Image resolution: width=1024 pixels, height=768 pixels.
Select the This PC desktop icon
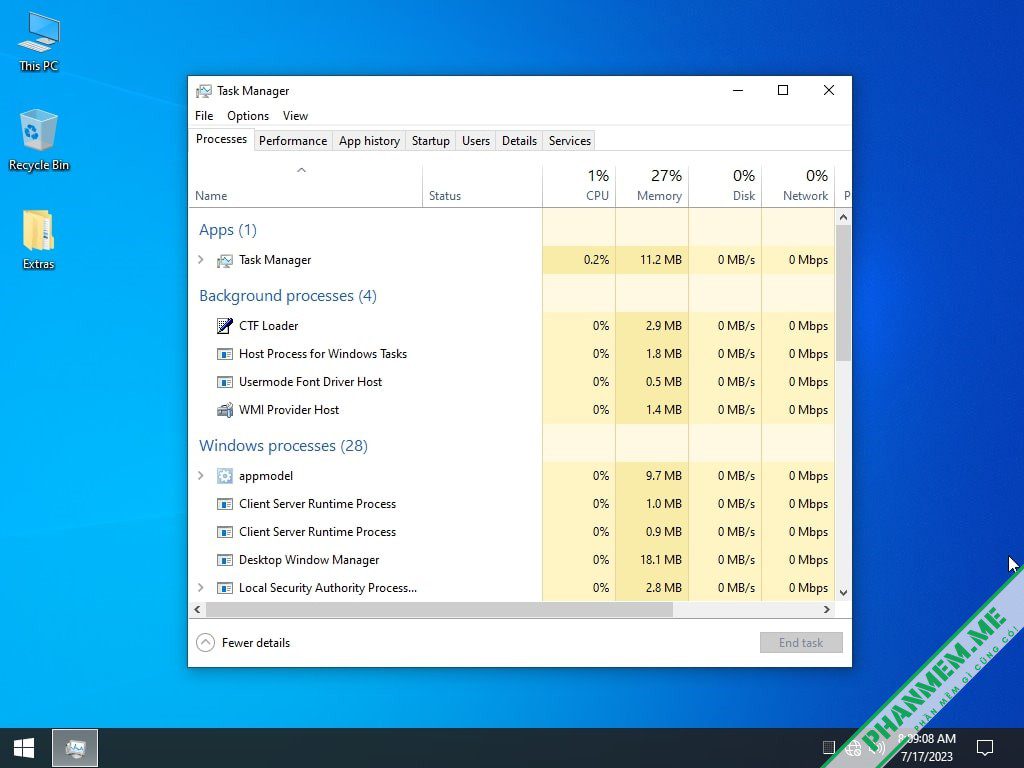coord(39,42)
